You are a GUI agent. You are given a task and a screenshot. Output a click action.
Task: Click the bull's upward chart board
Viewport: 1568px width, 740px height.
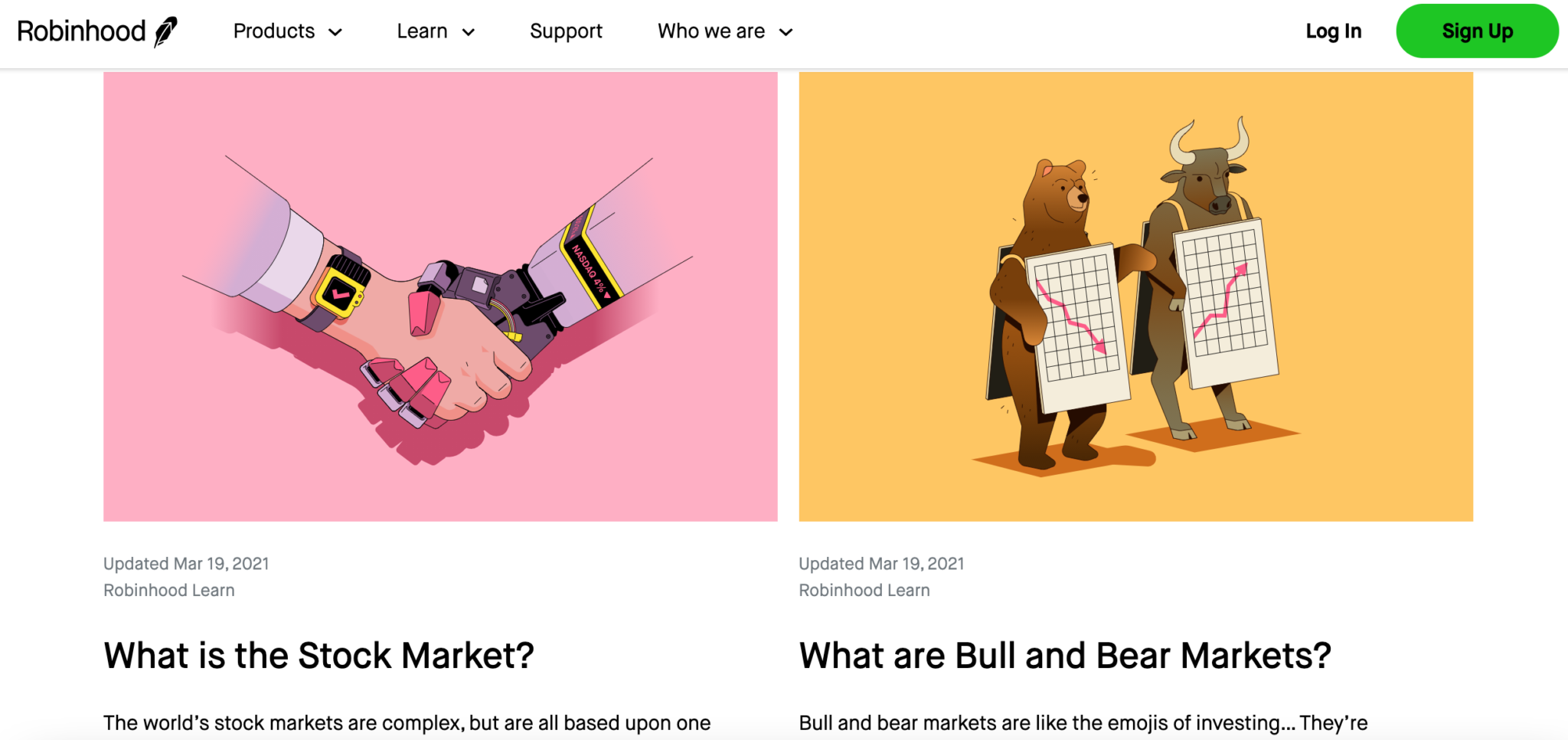1225,303
